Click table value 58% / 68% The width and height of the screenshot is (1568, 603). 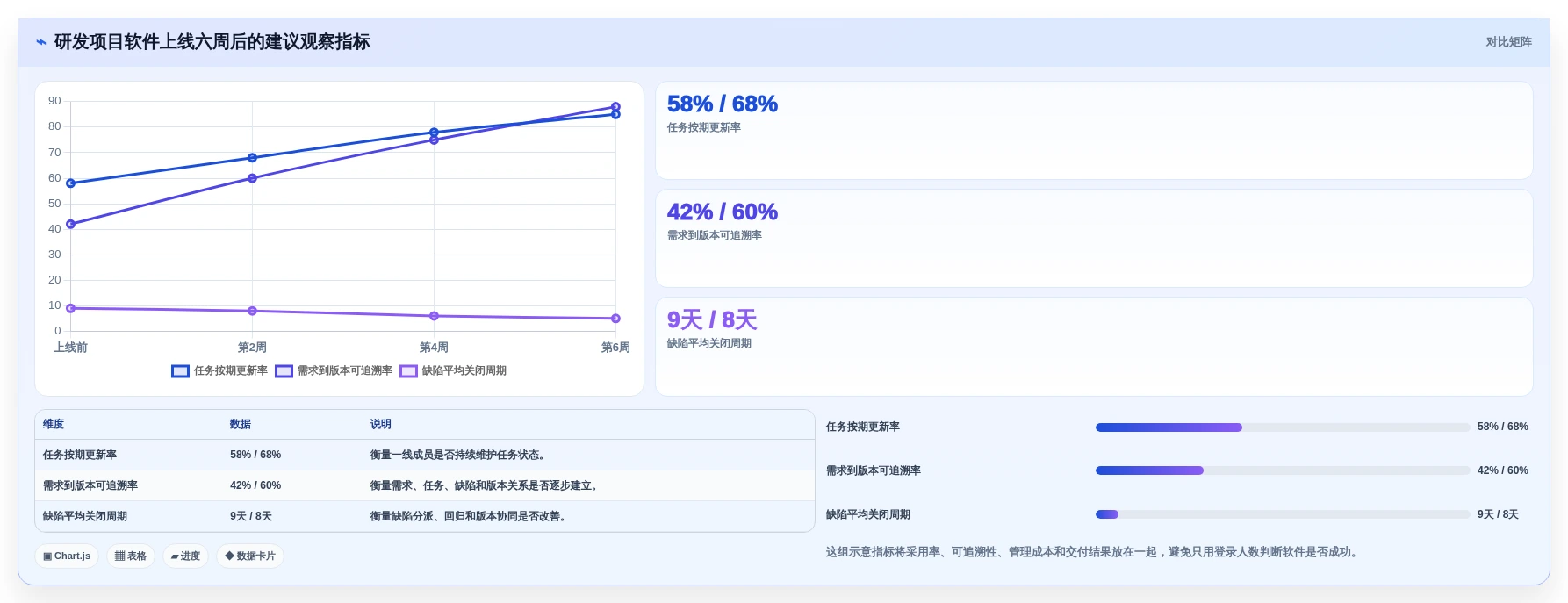[255, 455]
